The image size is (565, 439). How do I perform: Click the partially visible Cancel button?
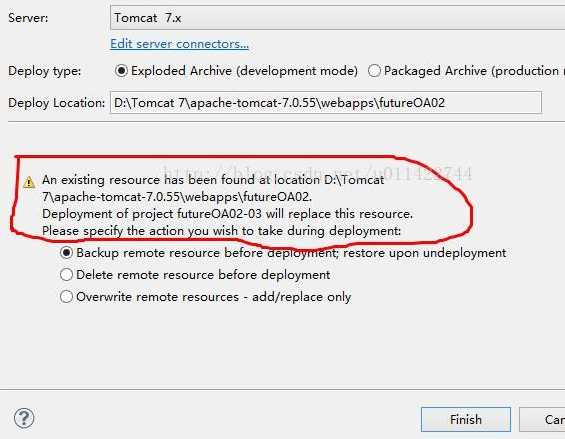[x=542, y=419]
